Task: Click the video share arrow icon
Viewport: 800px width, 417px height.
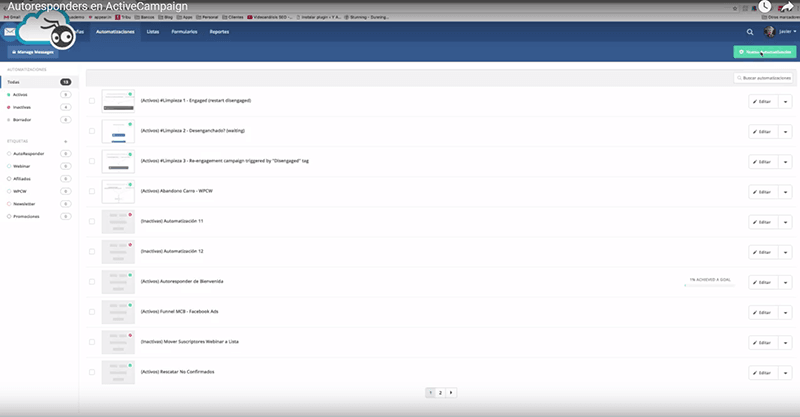Action: pos(787,6)
